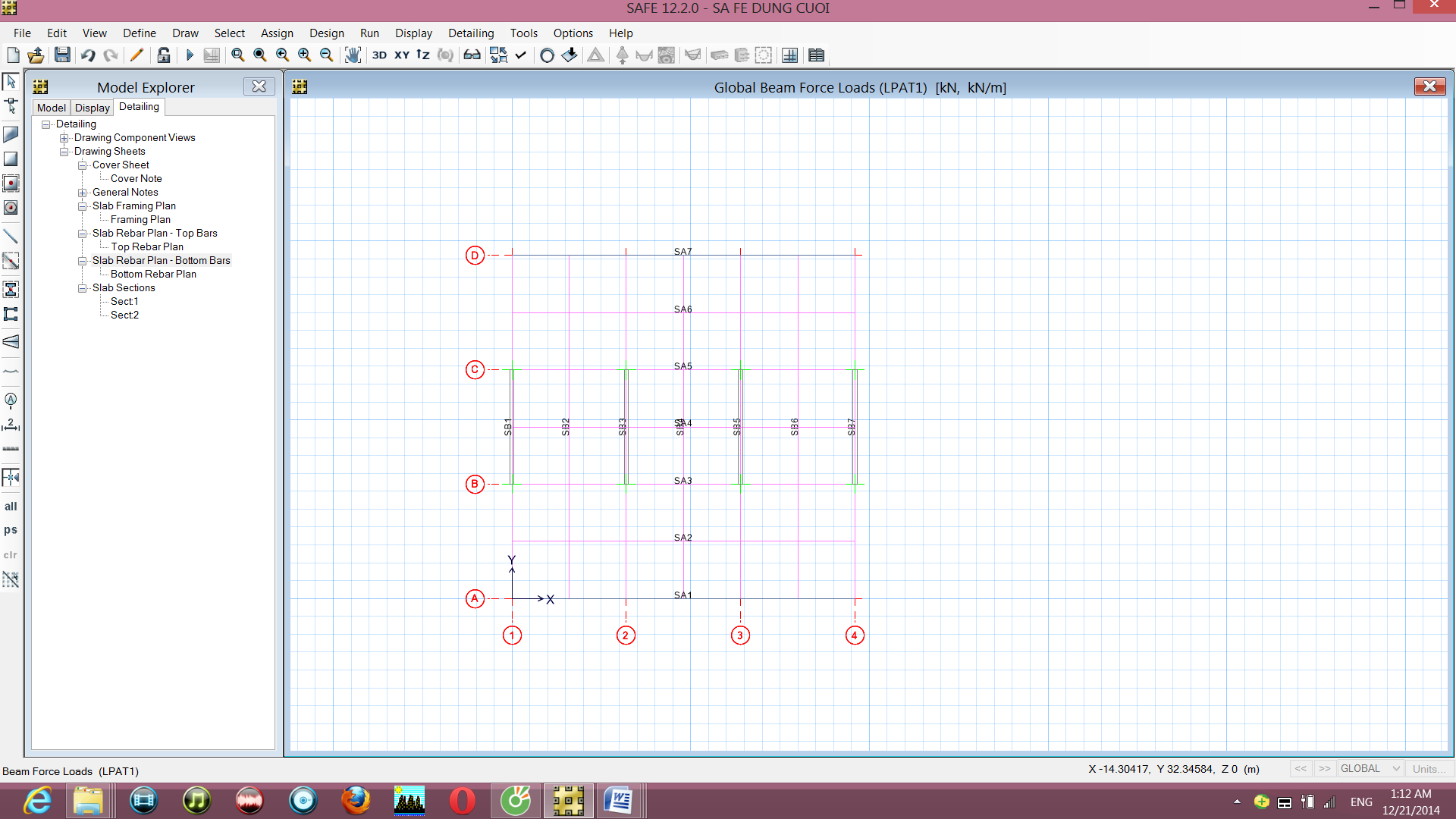
Task: Switch to 3D view button
Action: [x=379, y=55]
